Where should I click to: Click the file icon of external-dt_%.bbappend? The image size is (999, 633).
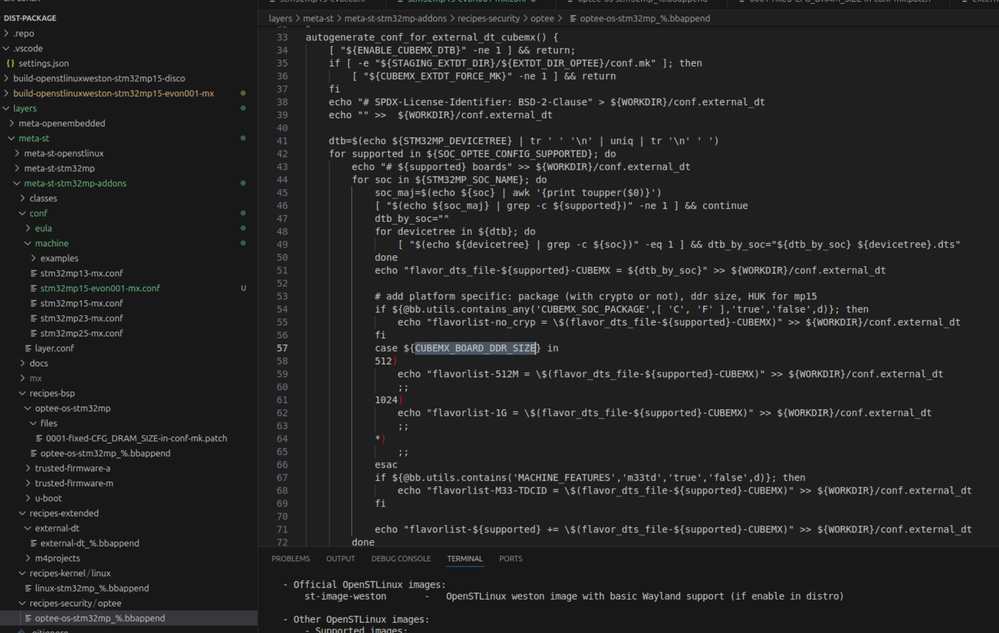click(34, 543)
